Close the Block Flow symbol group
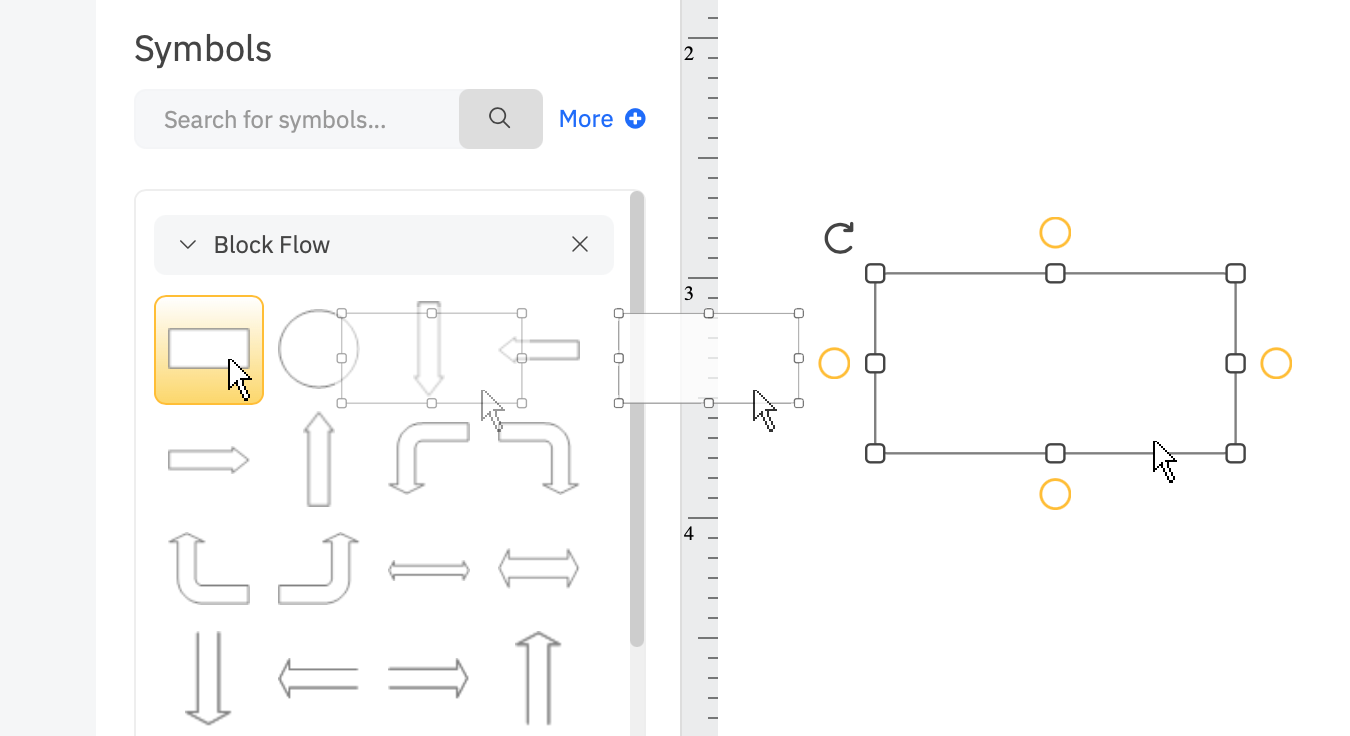This screenshot has width=1350, height=736. [579, 244]
